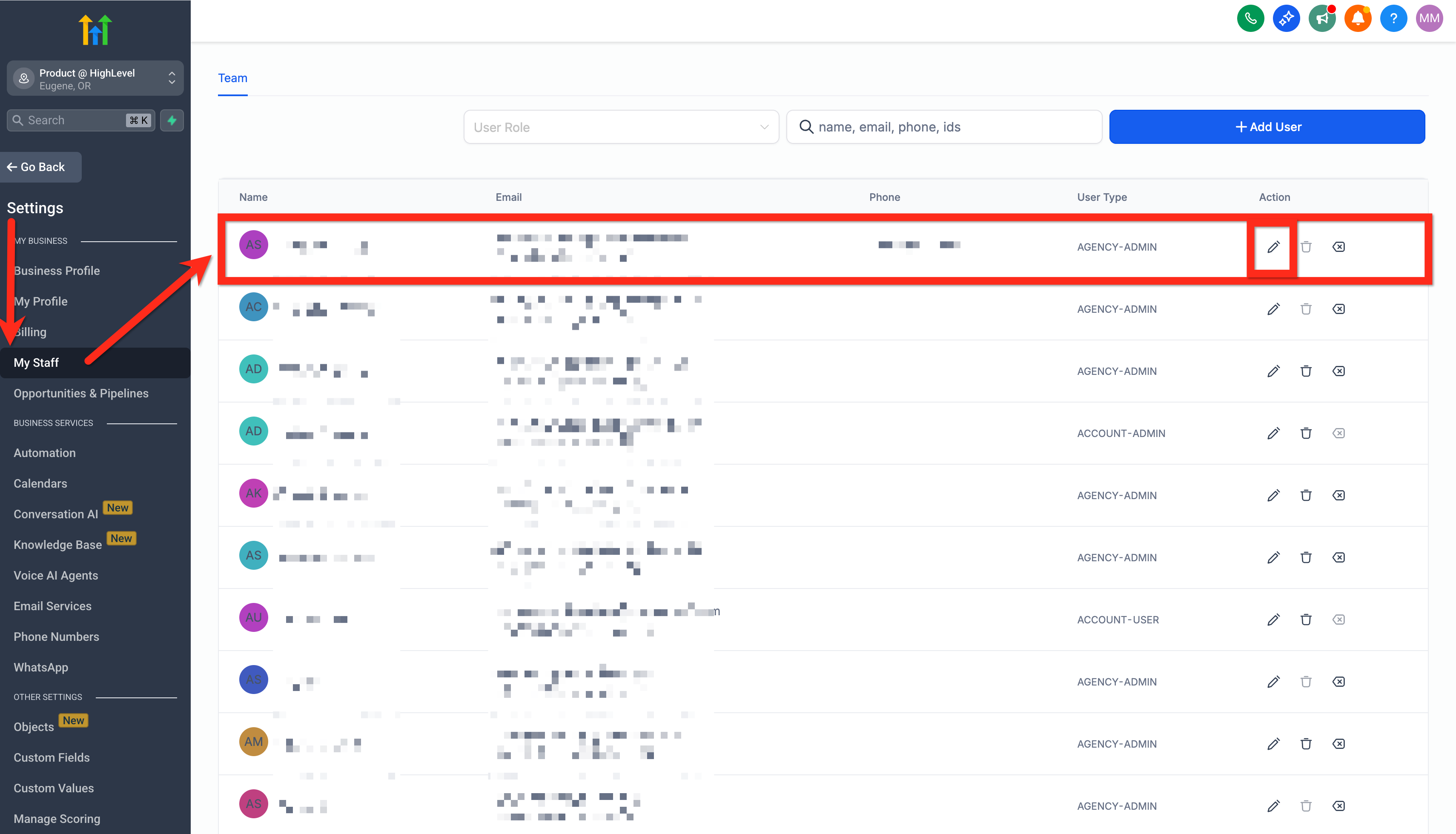Screen dimensions: 1456x834
Task: Open MM profile avatar menu
Action: (1429, 18)
